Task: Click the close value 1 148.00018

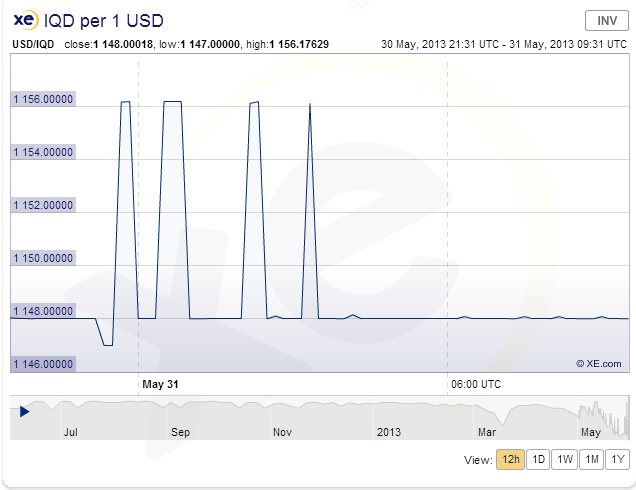Action: click(x=123, y=44)
